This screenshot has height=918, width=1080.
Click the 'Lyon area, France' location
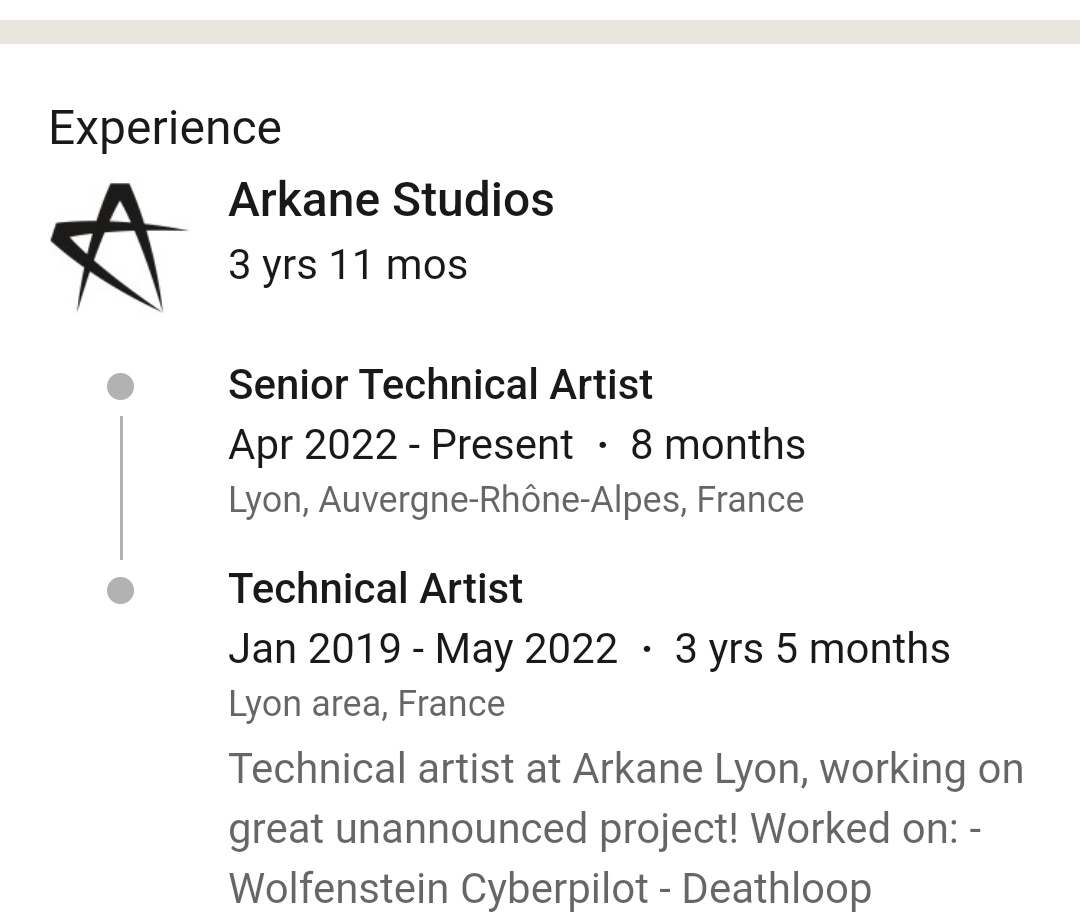[x=366, y=704]
